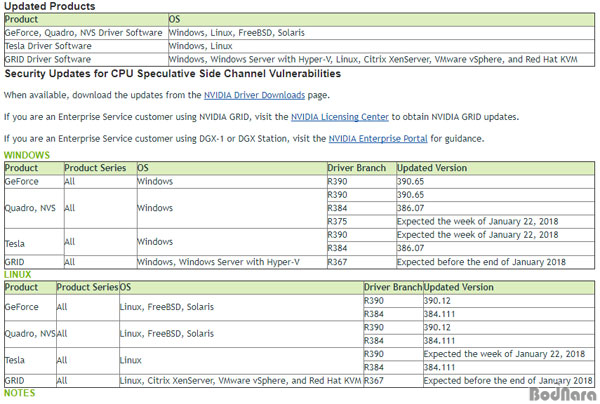Image resolution: width=600 pixels, height=404 pixels.
Task: Click 'Linux, FreeBSD, Solaris' in the LINUX GeForce row
Action: coord(241,307)
